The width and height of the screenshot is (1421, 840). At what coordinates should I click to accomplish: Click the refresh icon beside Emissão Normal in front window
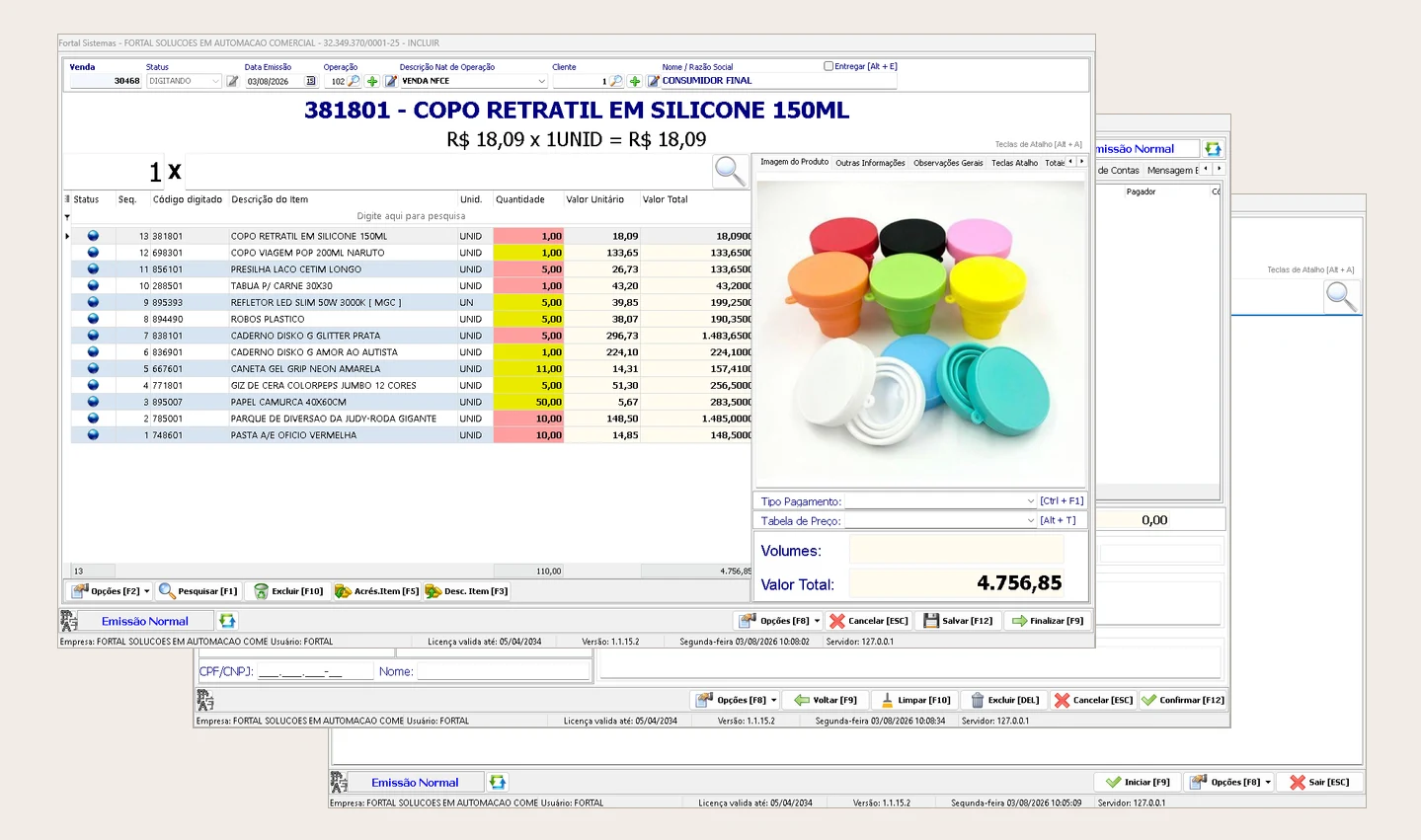coord(227,621)
